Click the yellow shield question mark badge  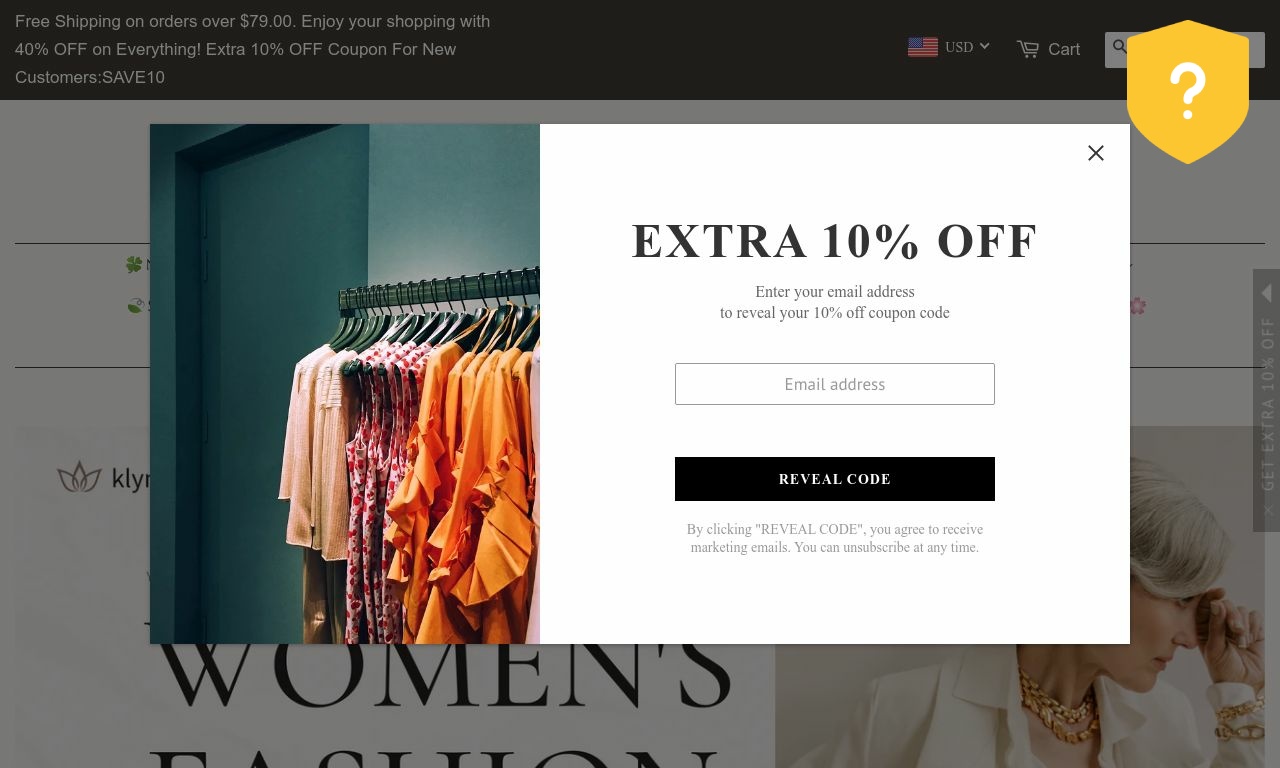(x=1188, y=92)
